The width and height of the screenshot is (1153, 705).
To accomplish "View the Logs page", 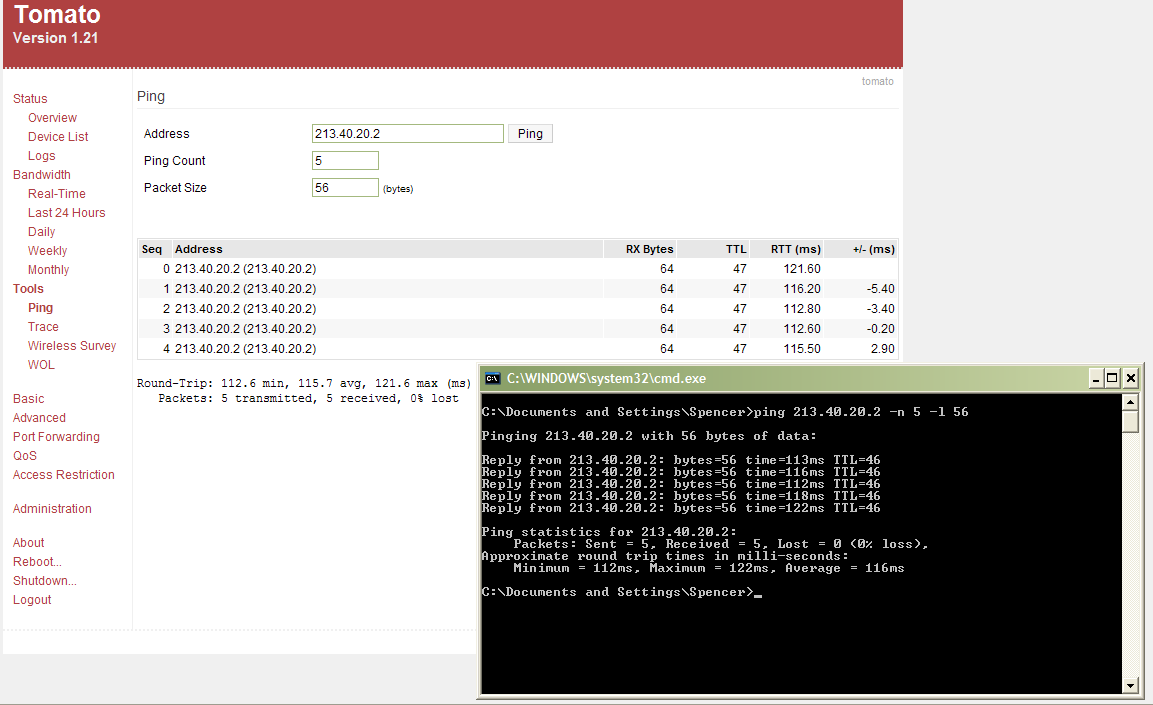I will coord(42,156).
